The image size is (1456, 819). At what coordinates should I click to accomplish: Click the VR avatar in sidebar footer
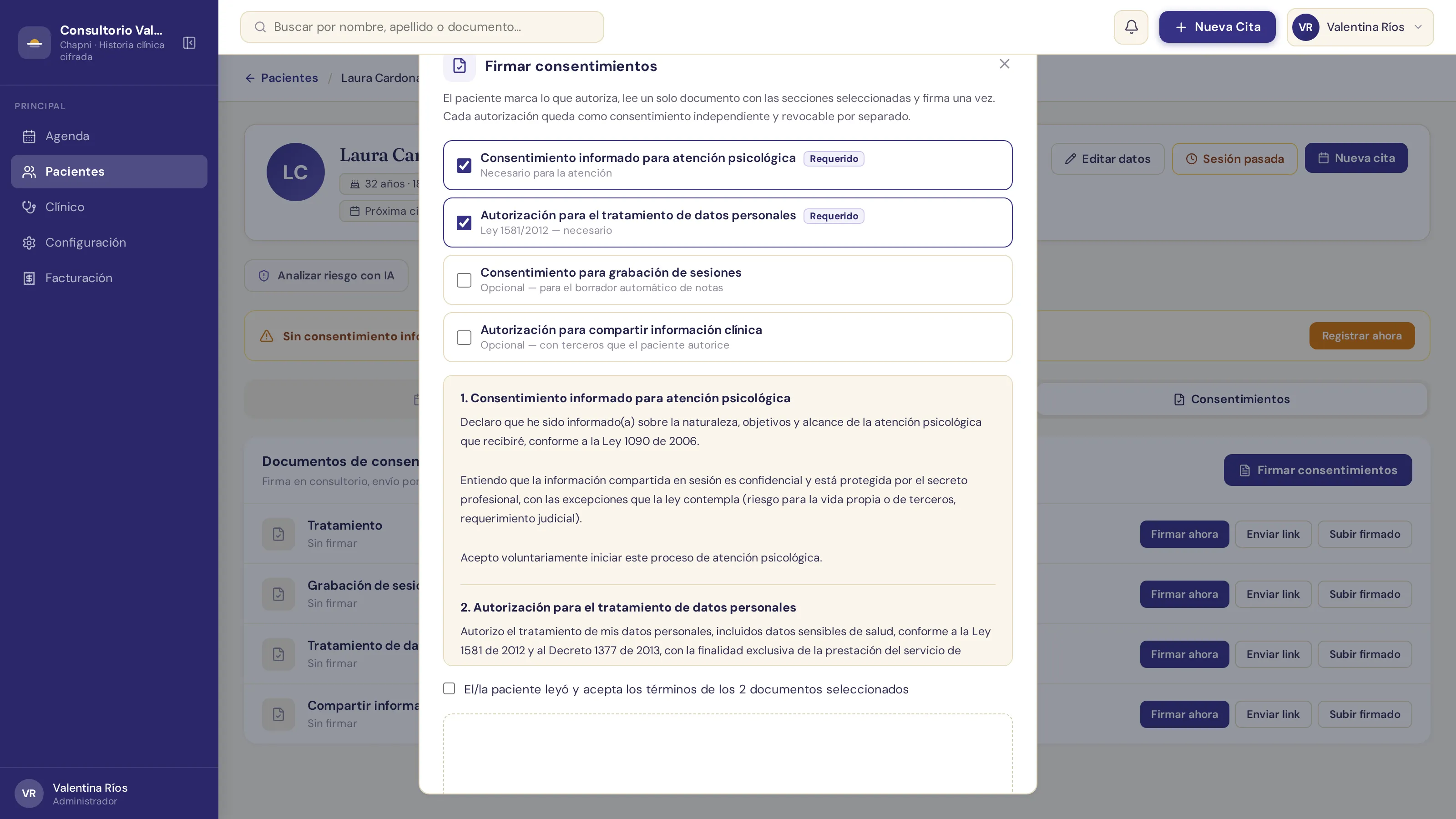click(x=29, y=794)
